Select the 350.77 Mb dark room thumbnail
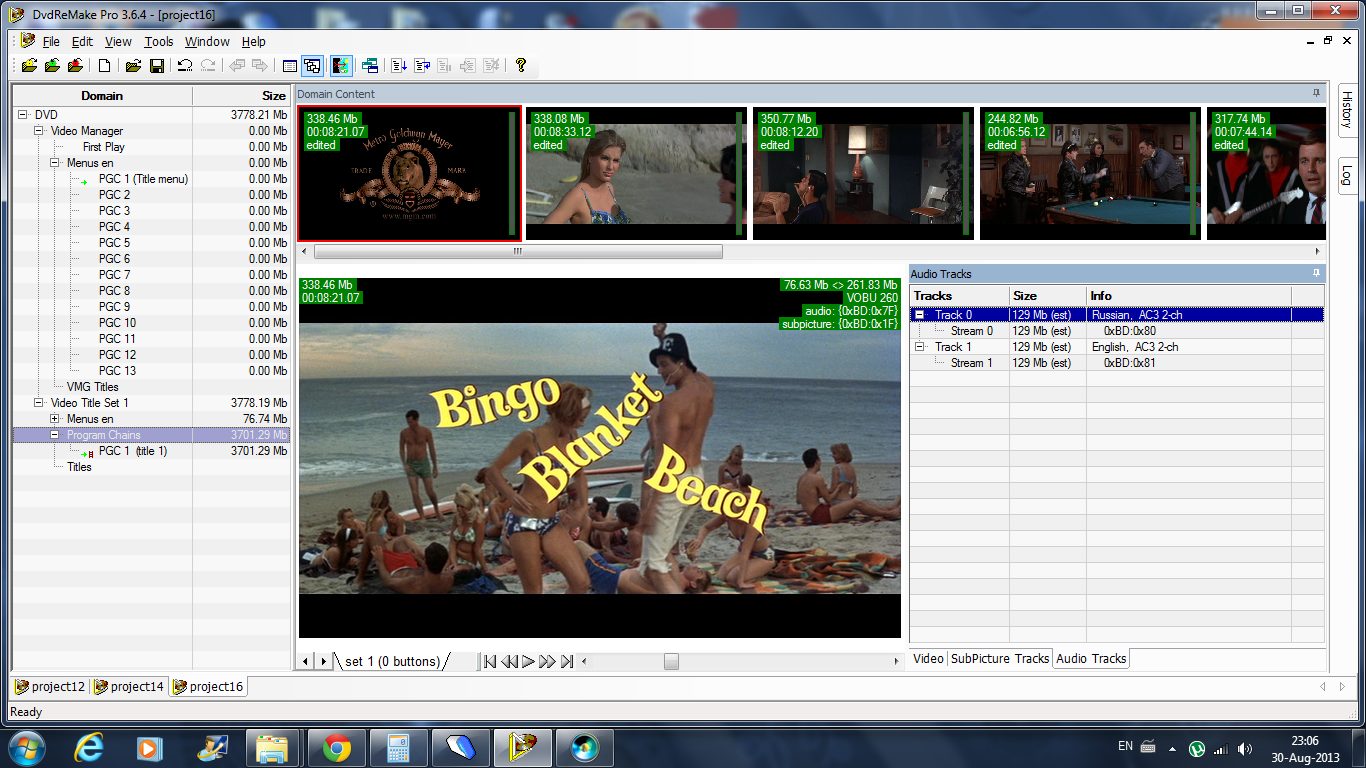Image resolution: width=1366 pixels, height=768 pixels. click(x=863, y=173)
